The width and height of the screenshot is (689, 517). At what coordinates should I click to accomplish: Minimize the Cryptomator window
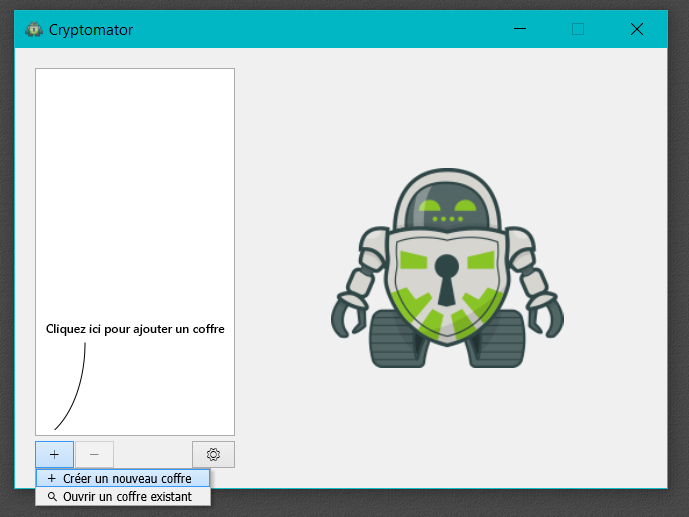point(520,29)
